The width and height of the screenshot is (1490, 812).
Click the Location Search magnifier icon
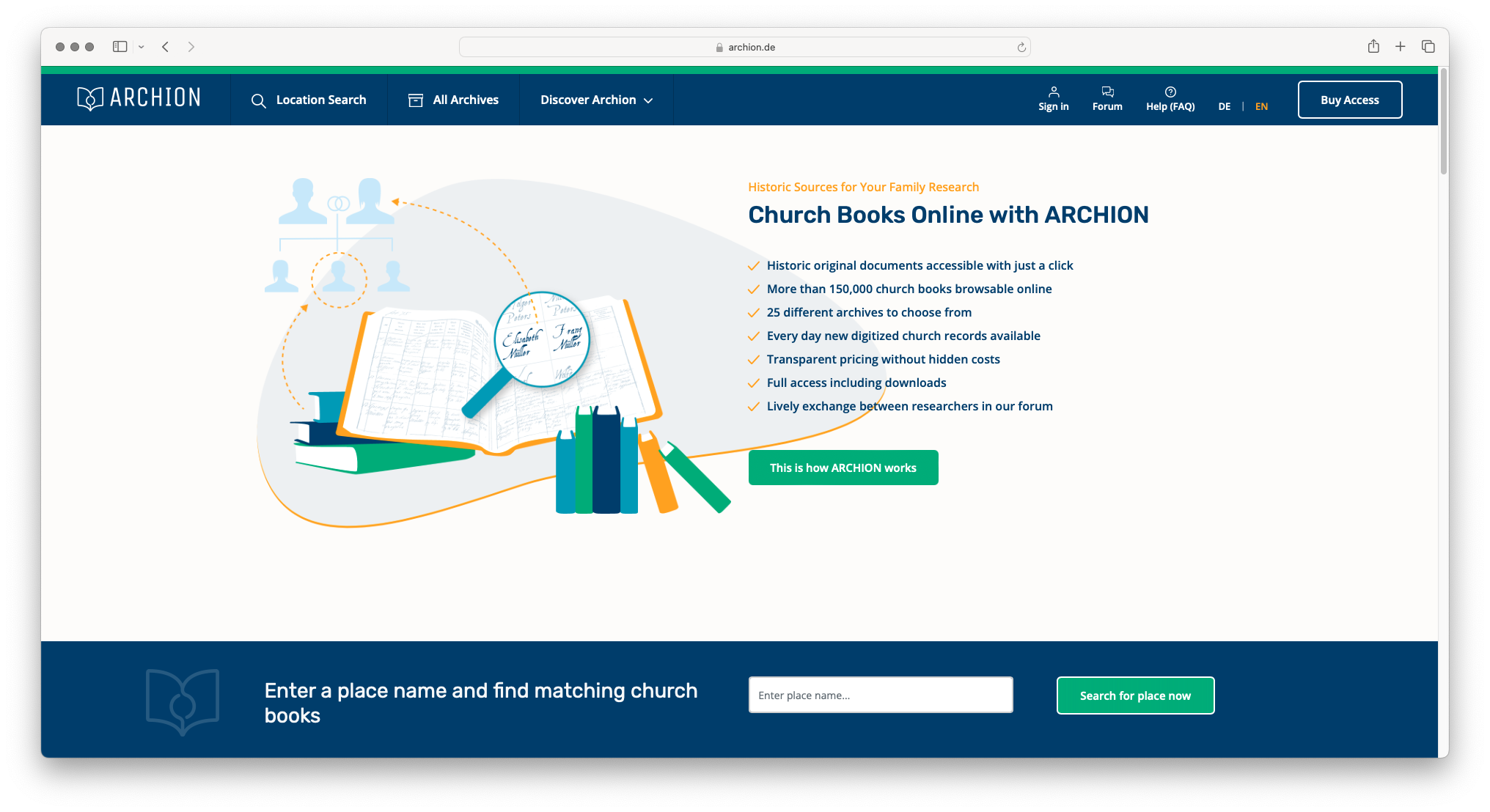click(258, 100)
